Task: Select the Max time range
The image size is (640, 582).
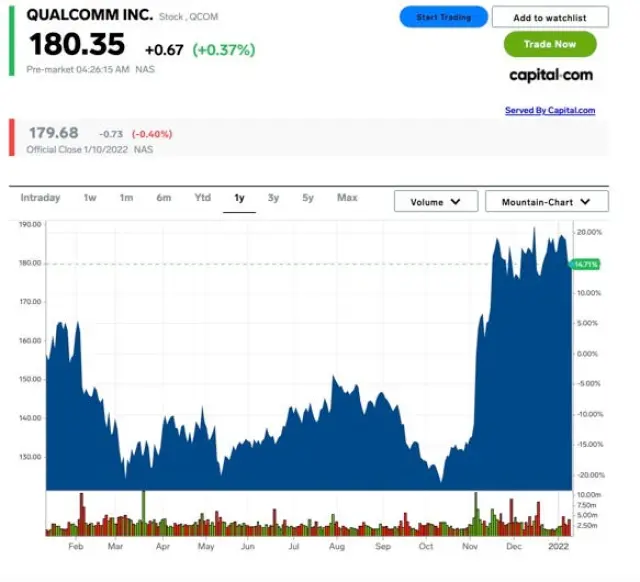Action: point(347,198)
